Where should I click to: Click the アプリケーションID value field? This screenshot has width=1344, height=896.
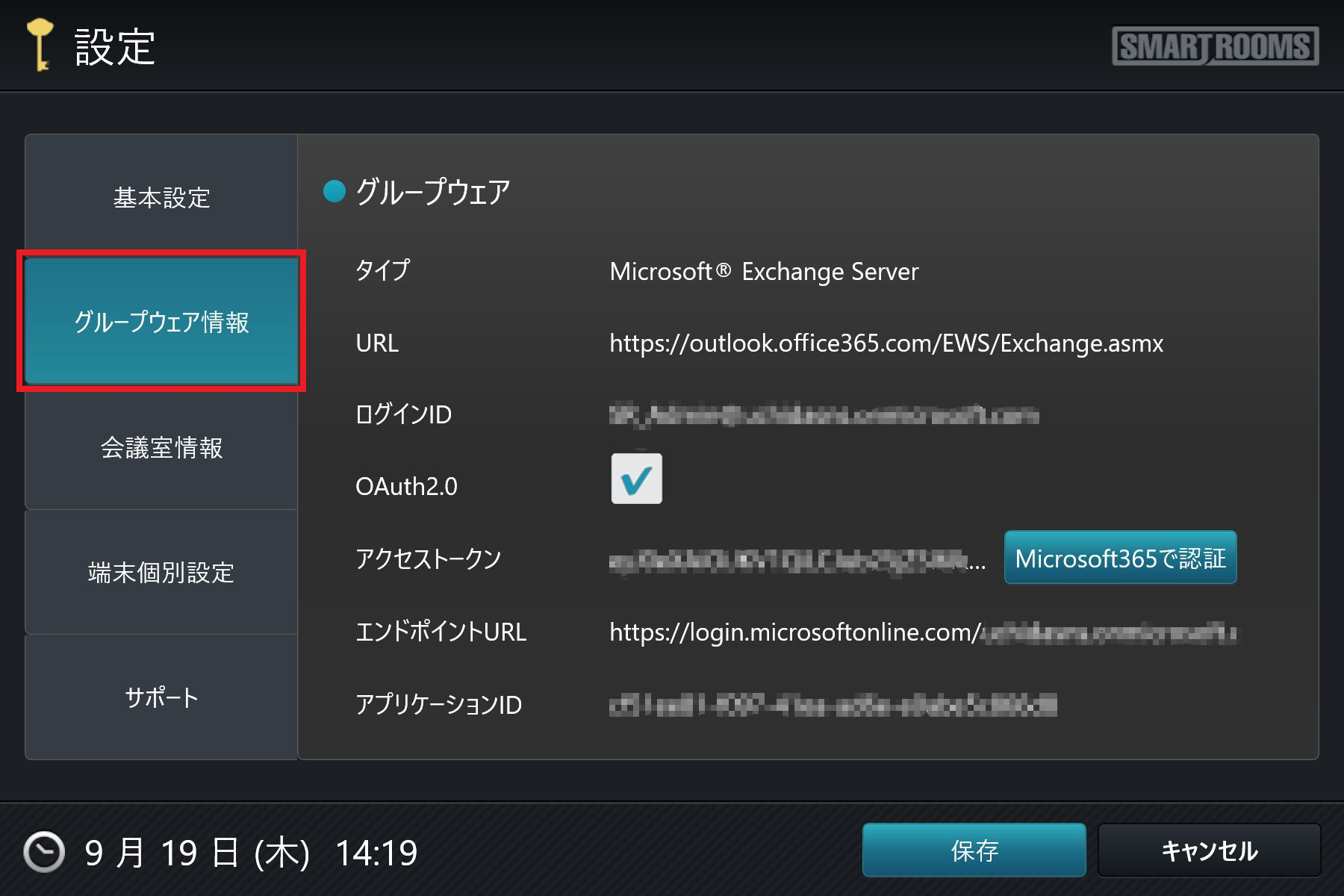(833, 705)
